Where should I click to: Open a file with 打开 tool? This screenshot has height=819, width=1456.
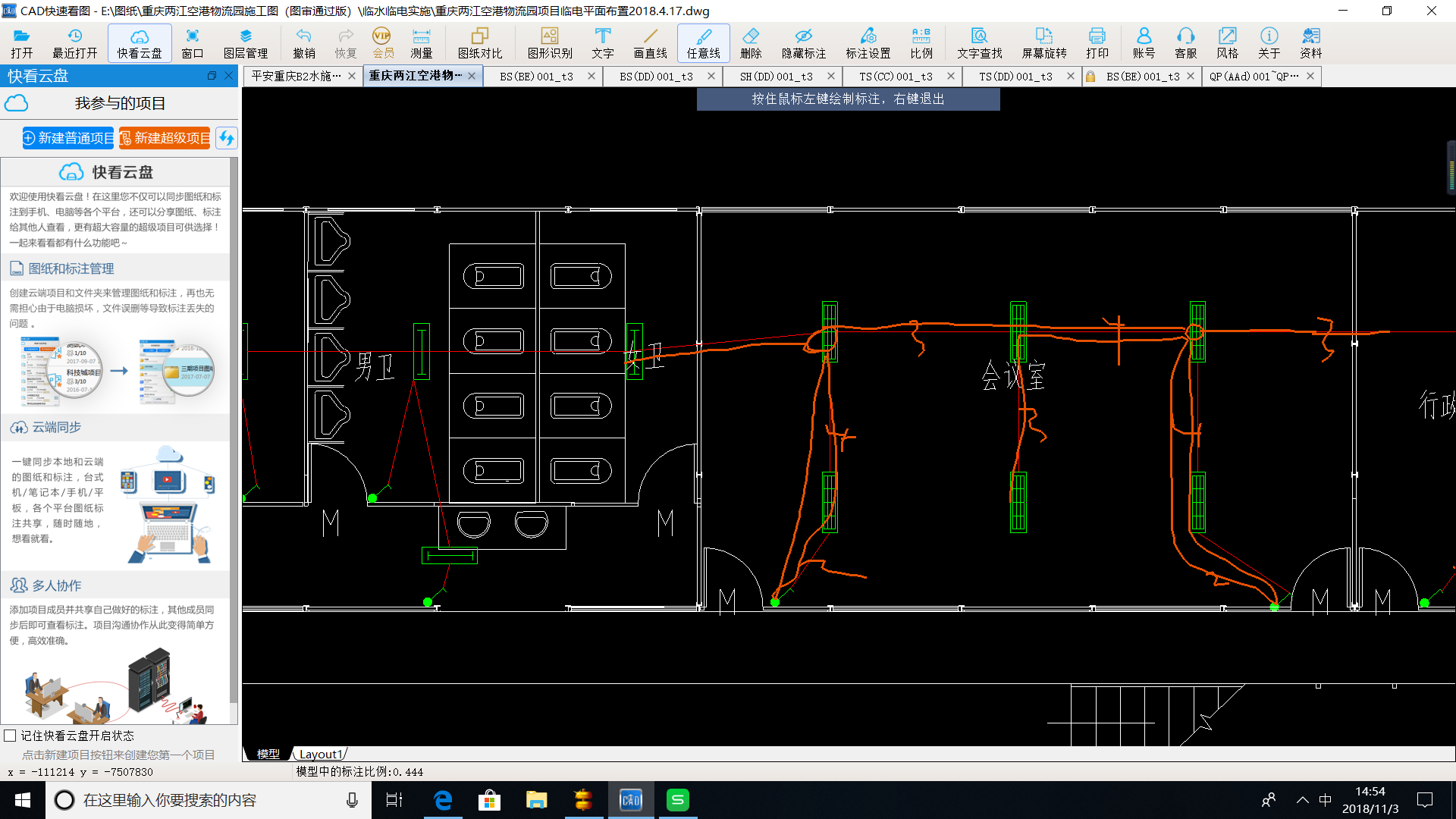pyautogui.click(x=21, y=43)
